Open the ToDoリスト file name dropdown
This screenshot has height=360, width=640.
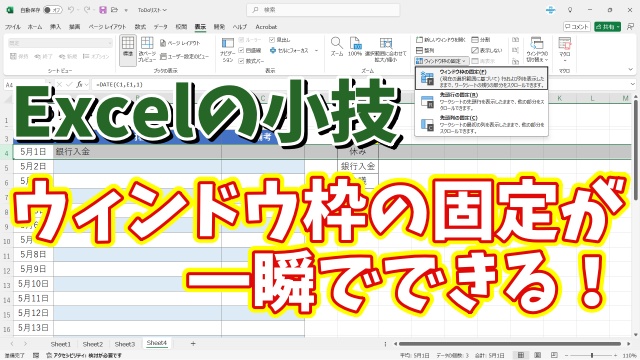152,10
